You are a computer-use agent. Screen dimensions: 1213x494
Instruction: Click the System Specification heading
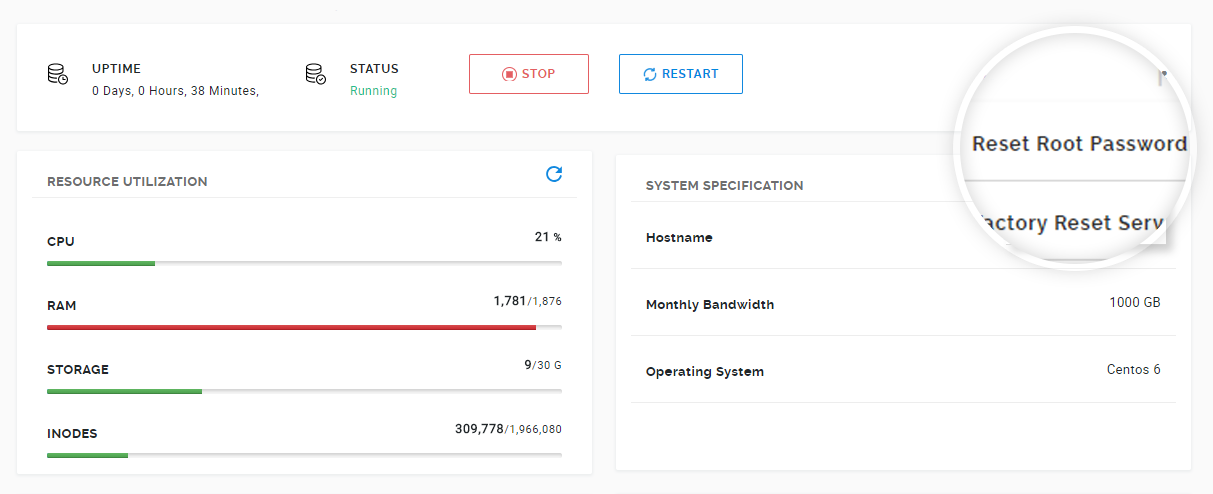pos(724,186)
